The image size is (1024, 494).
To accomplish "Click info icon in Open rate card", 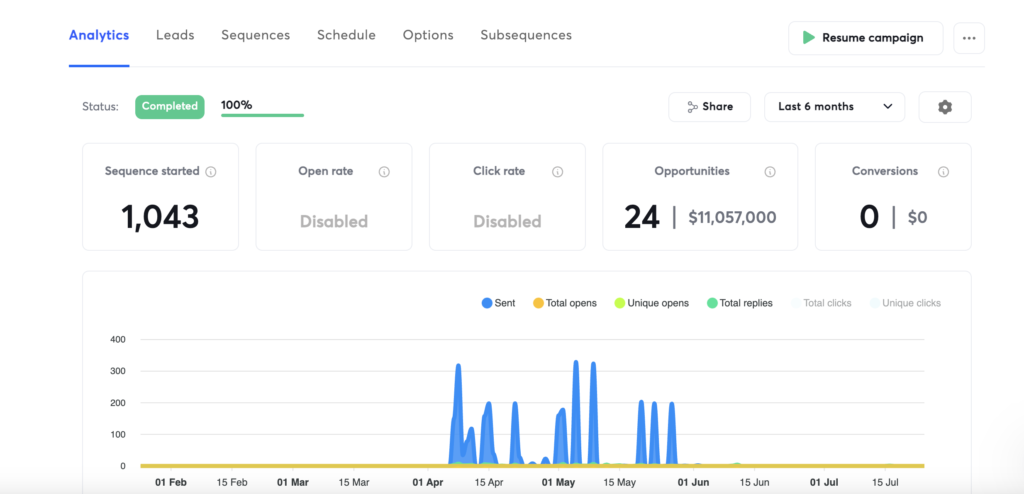I will (x=384, y=172).
